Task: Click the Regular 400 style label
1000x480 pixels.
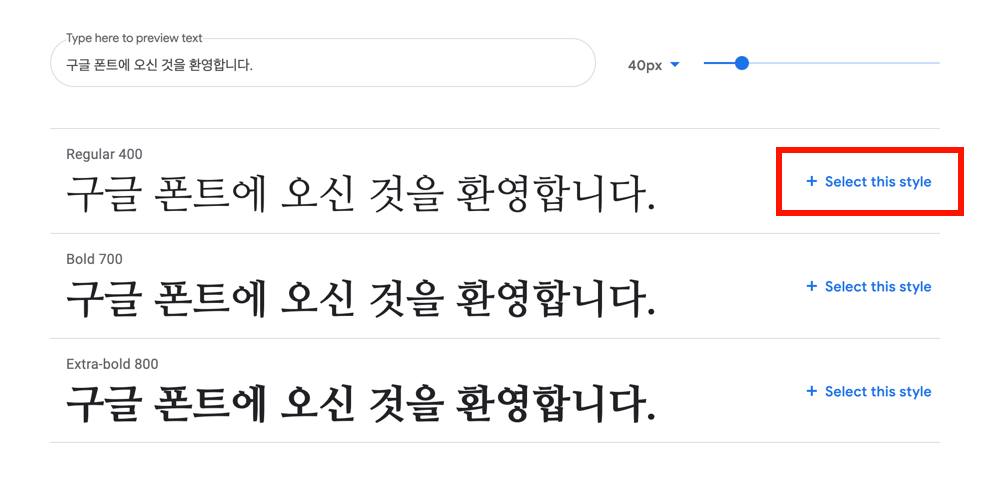Action: [x=104, y=154]
